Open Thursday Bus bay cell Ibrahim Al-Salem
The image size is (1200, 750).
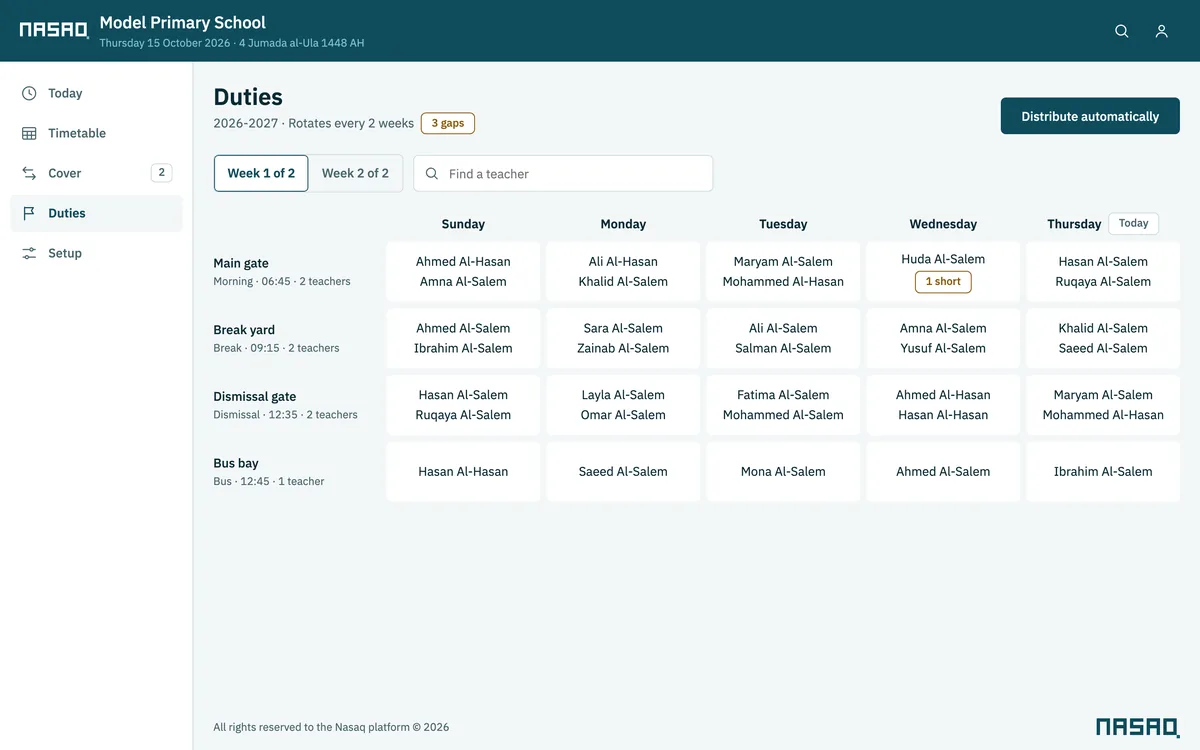tap(1103, 472)
